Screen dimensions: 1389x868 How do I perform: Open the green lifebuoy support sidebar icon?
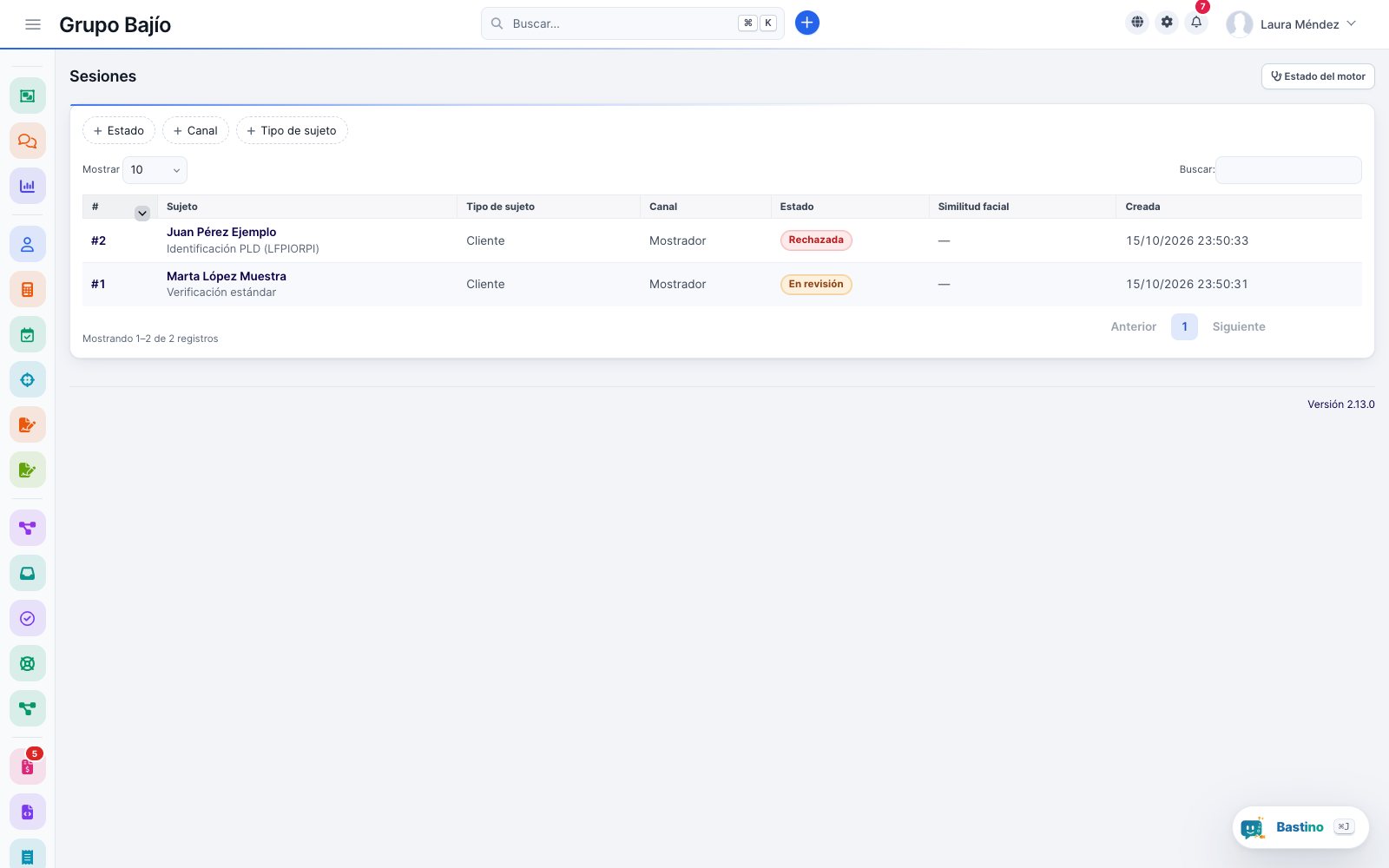(28, 663)
